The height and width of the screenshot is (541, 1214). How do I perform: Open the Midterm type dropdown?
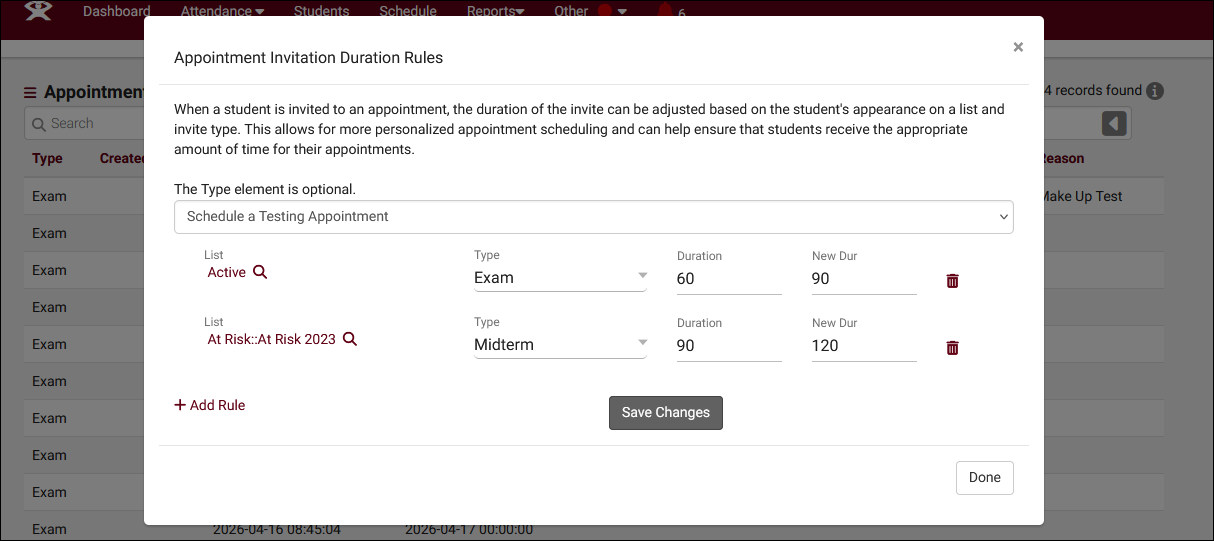click(560, 345)
